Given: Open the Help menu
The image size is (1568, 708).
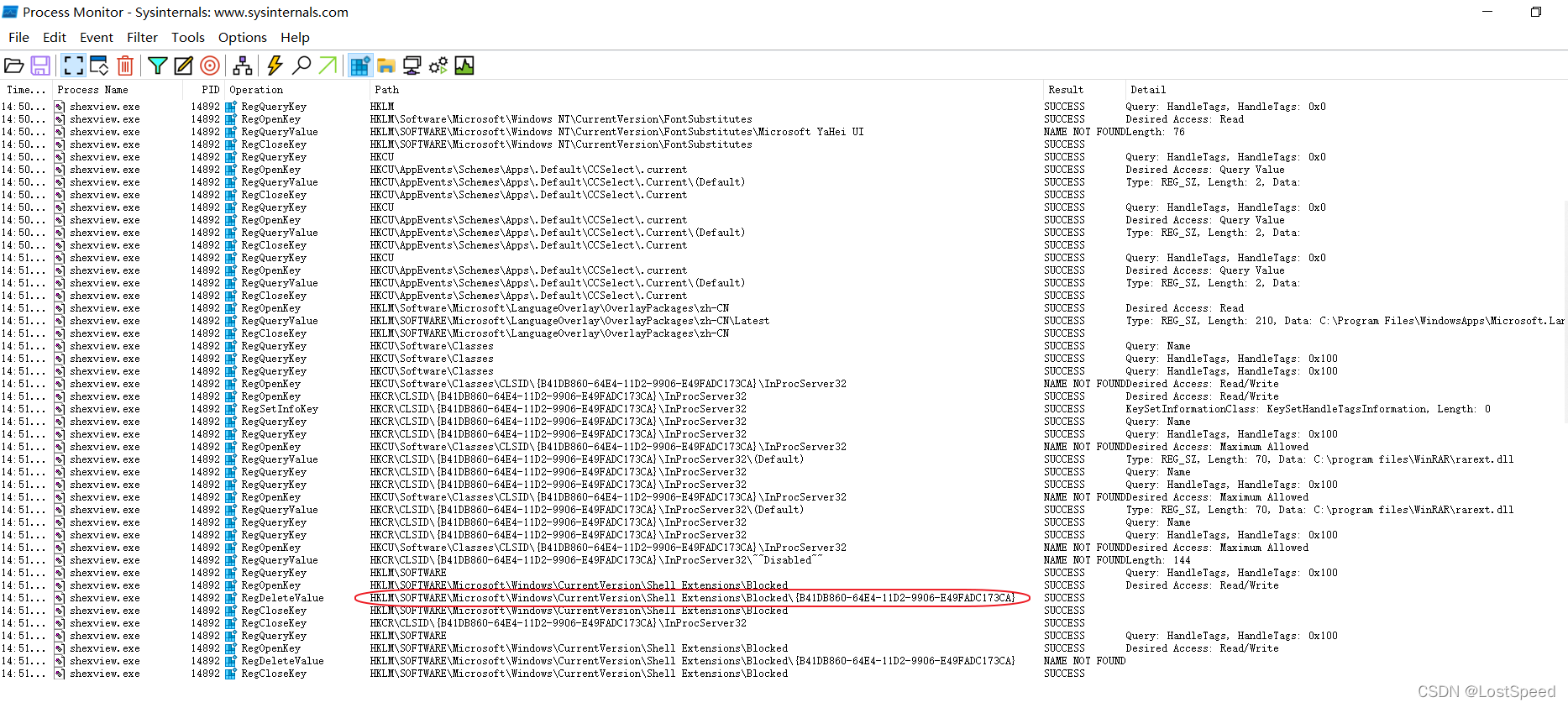Looking at the screenshot, I should click(x=295, y=37).
